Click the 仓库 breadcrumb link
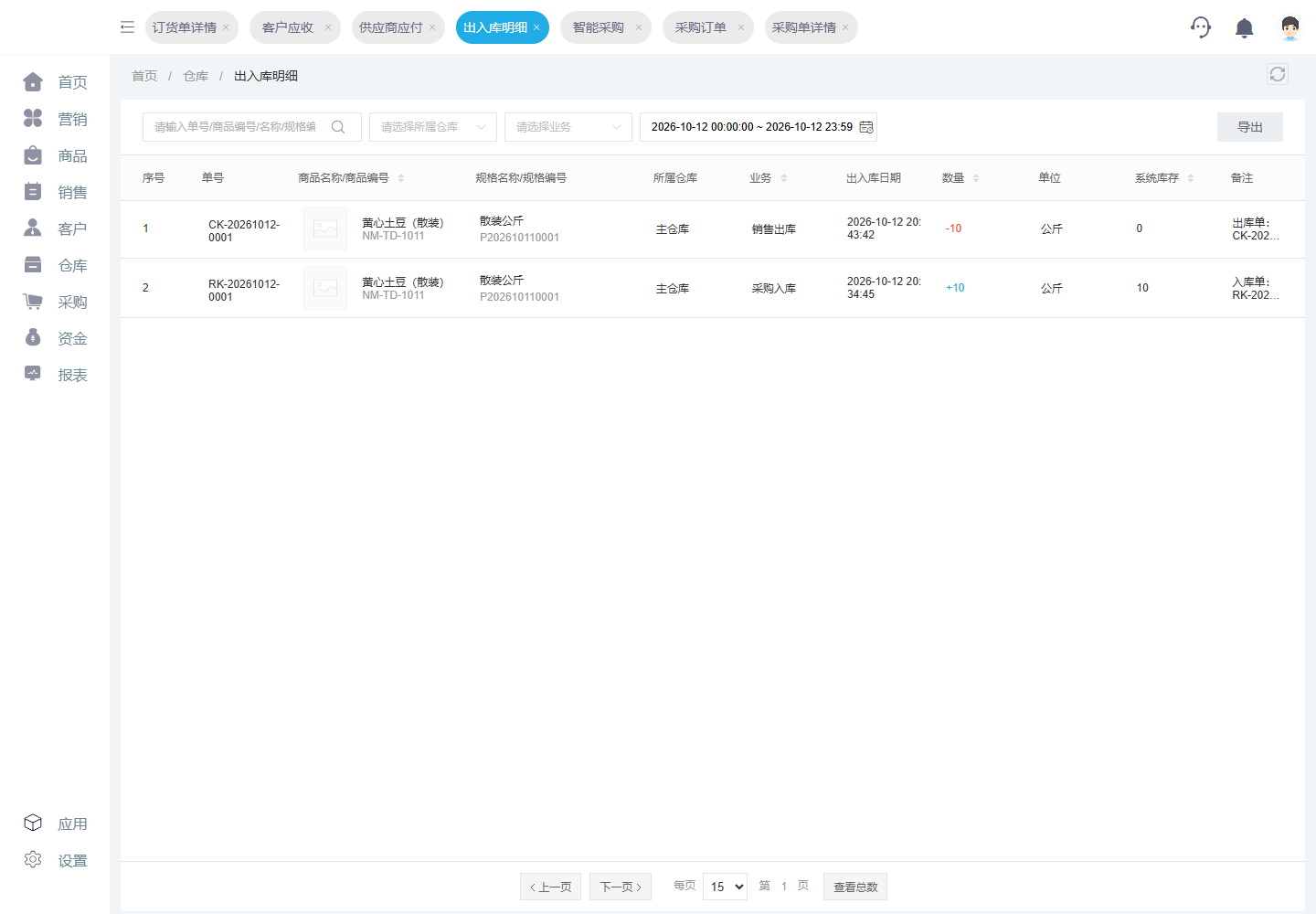This screenshot has height=914, width=1316. pyautogui.click(x=196, y=76)
